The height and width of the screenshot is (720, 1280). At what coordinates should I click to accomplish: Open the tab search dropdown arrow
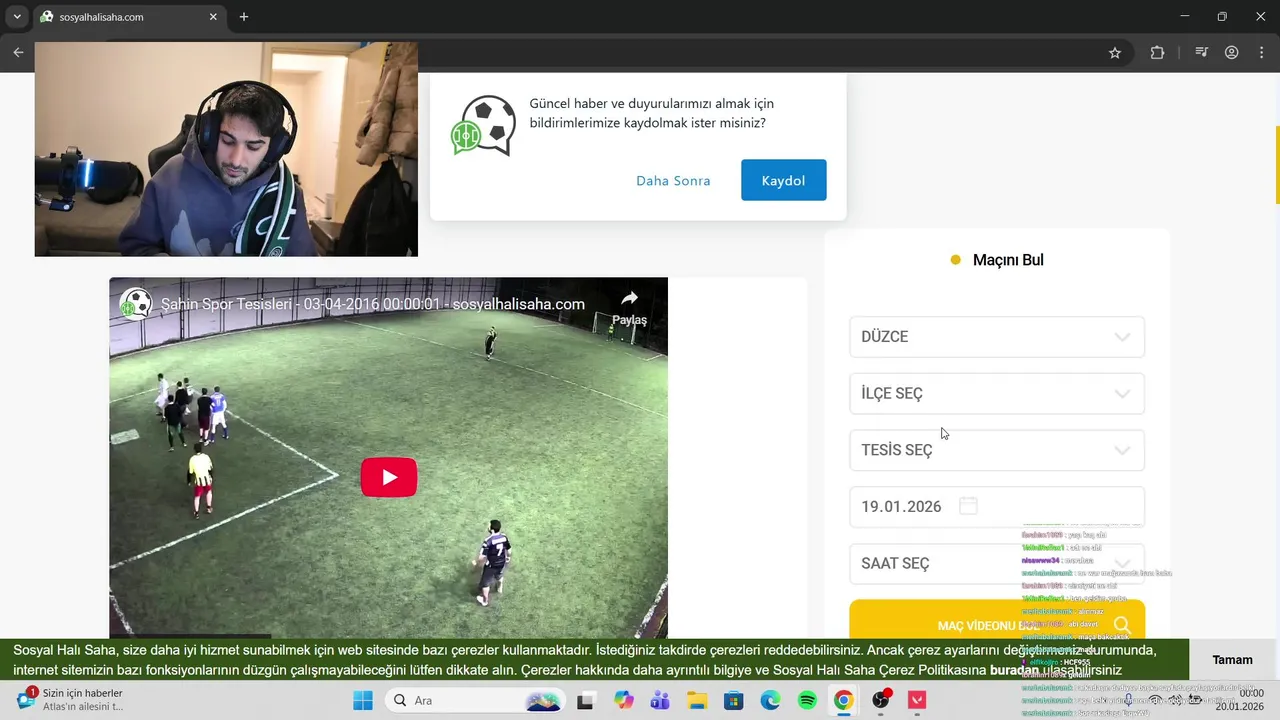[17, 17]
